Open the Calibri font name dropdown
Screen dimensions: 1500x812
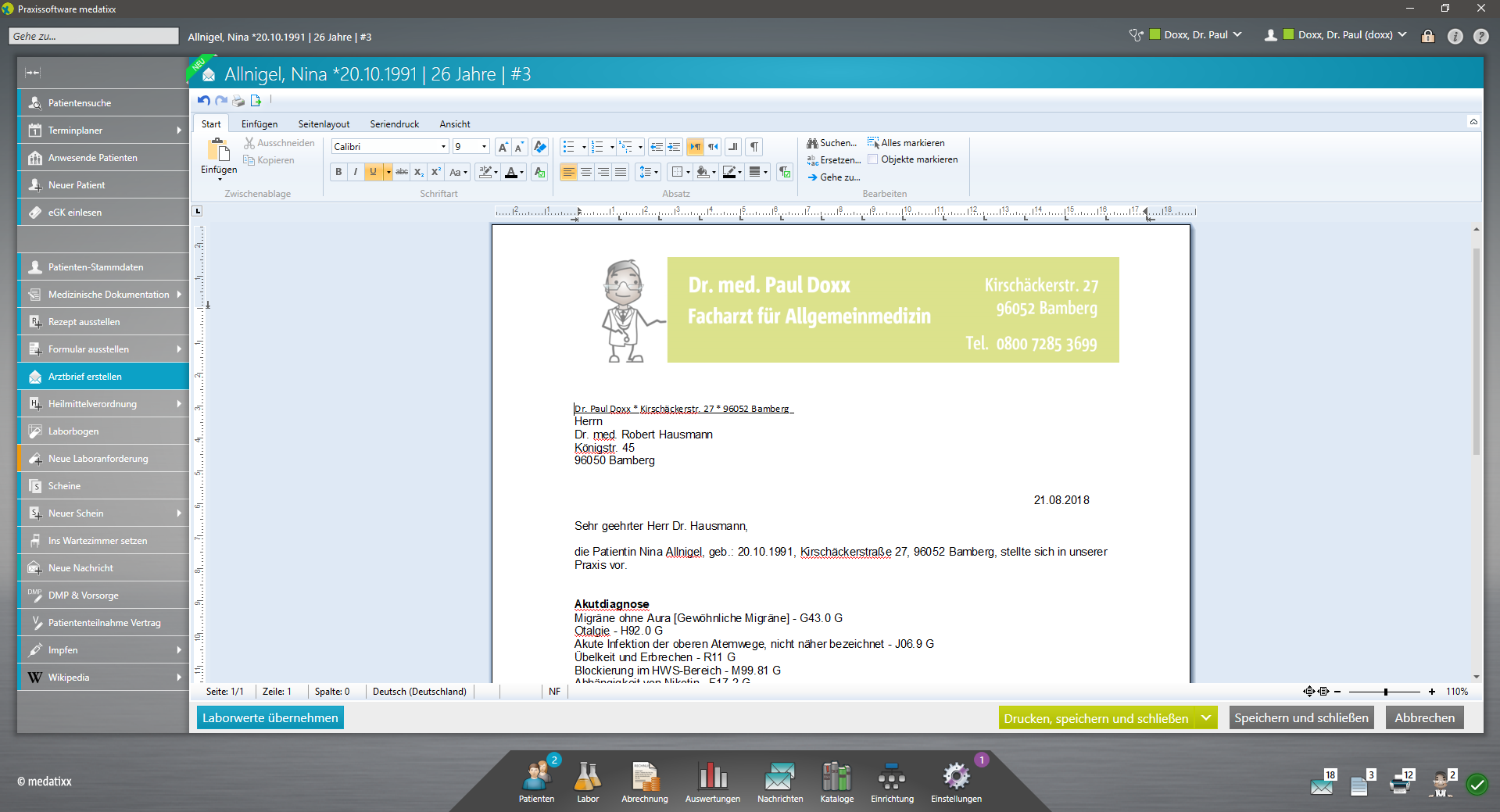[443, 147]
